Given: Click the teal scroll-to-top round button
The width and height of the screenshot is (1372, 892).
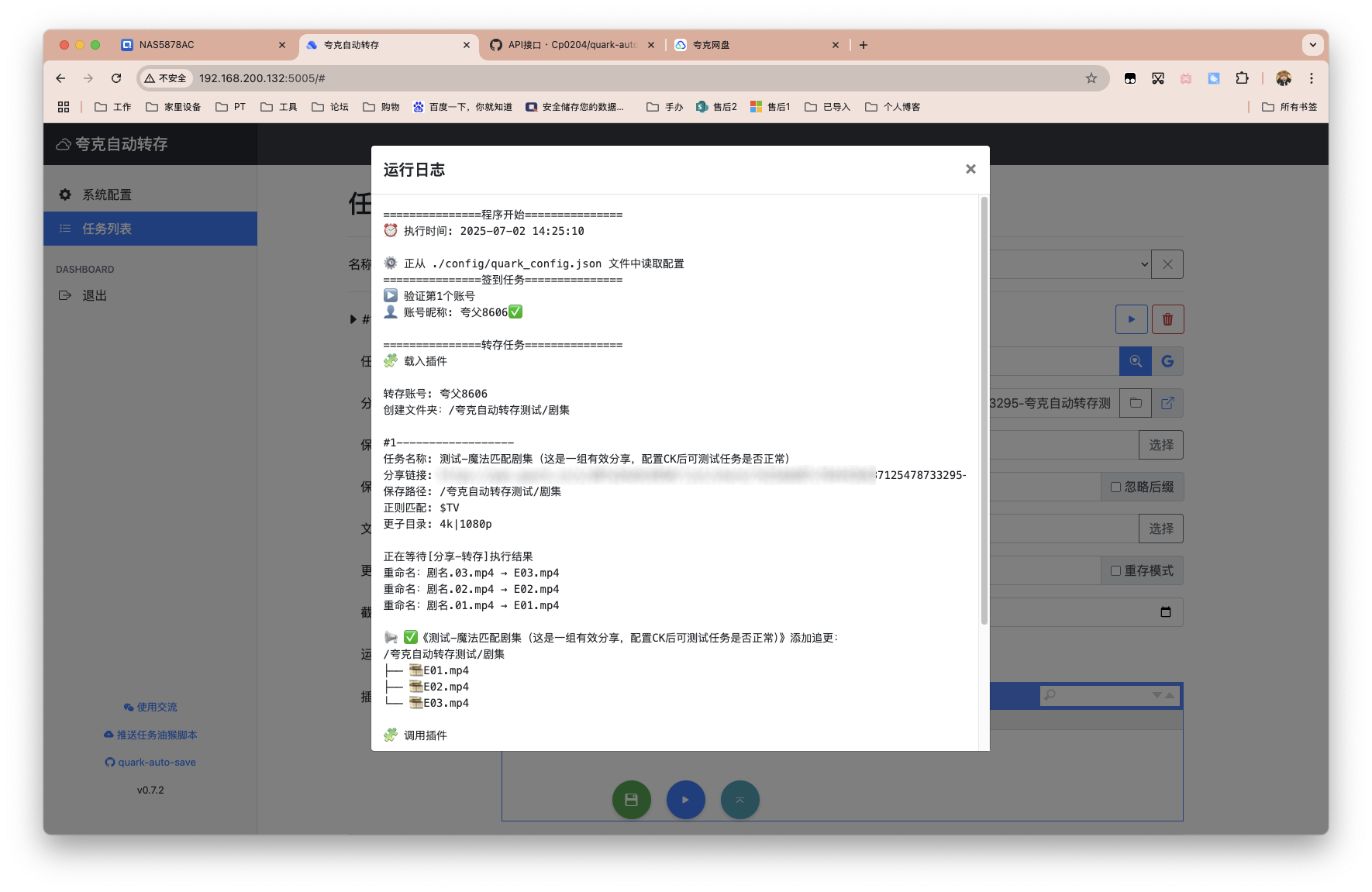Looking at the screenshot, I should [739, 800].
